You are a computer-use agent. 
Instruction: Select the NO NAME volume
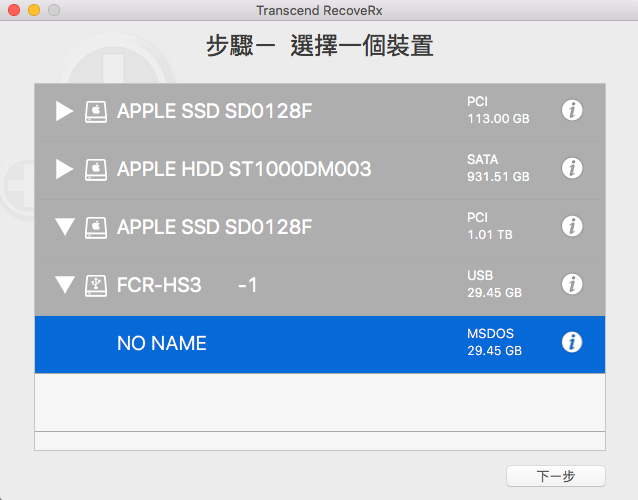pyautogui.click(x=320, y=344)
